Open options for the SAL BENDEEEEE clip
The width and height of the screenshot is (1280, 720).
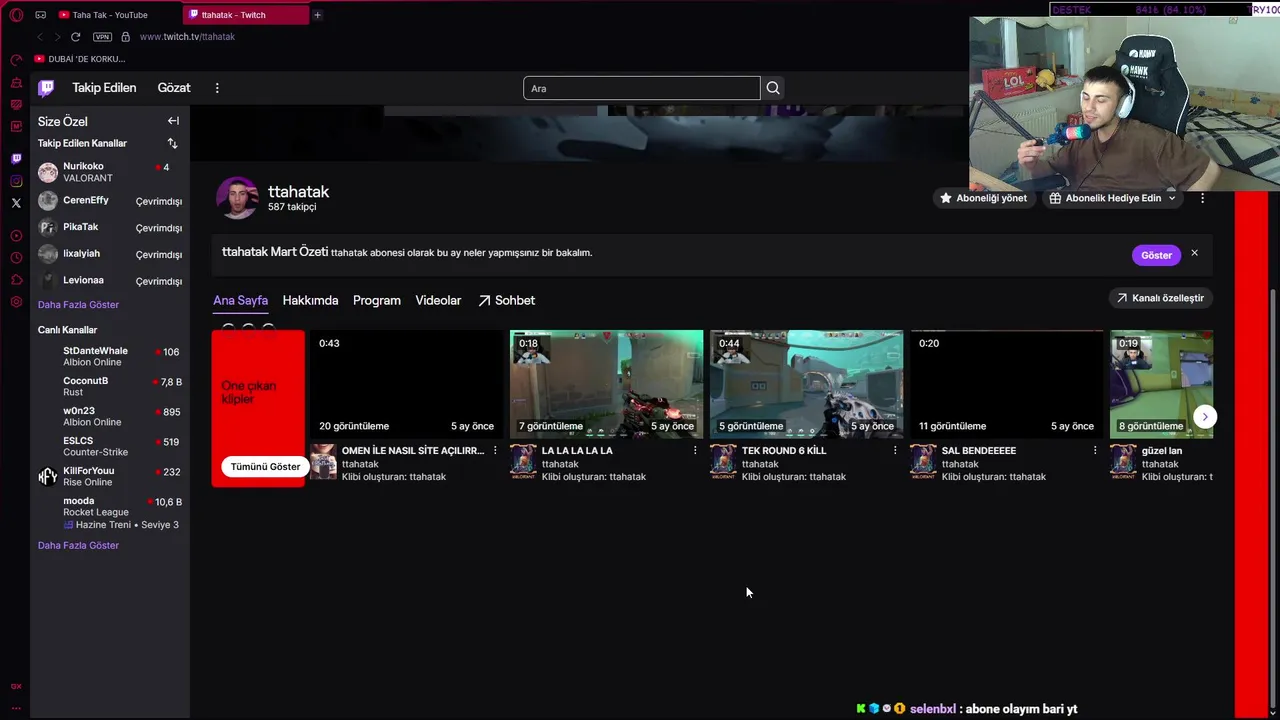(1095, 451)
